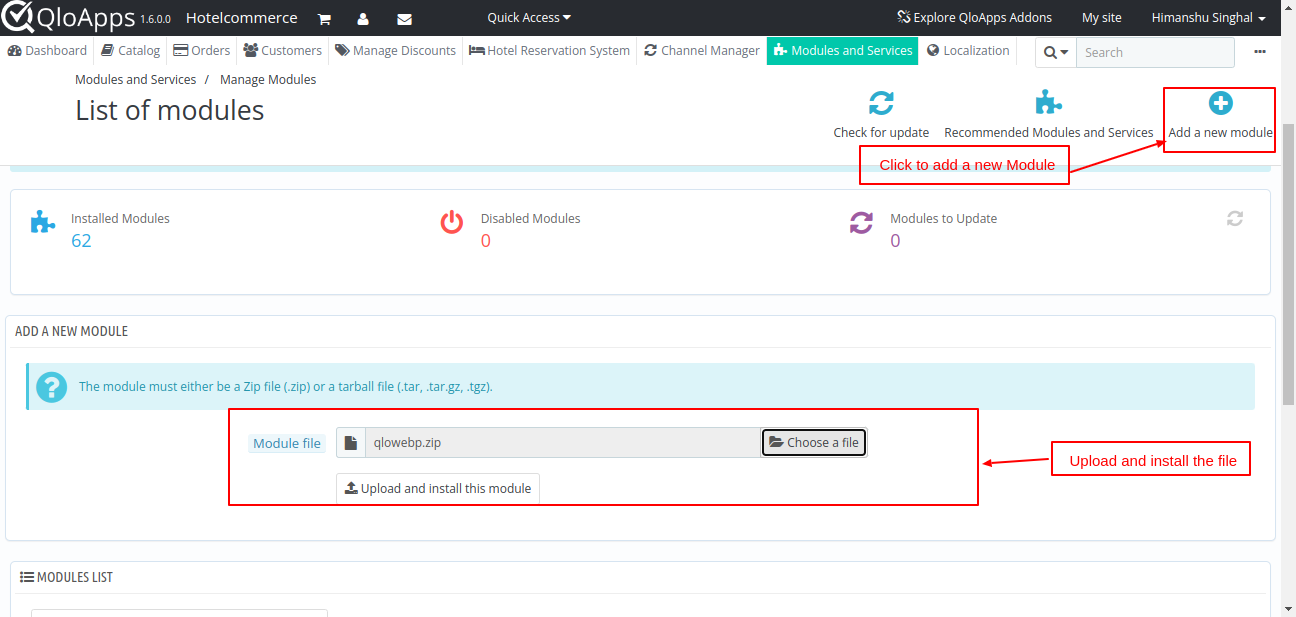Open the Channel Manager menu

pyautogui.click(x=701, y=50)
